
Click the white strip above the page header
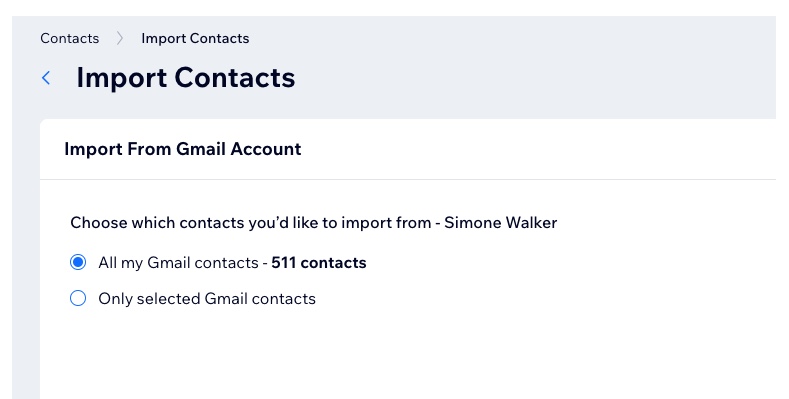coord(394,8)
